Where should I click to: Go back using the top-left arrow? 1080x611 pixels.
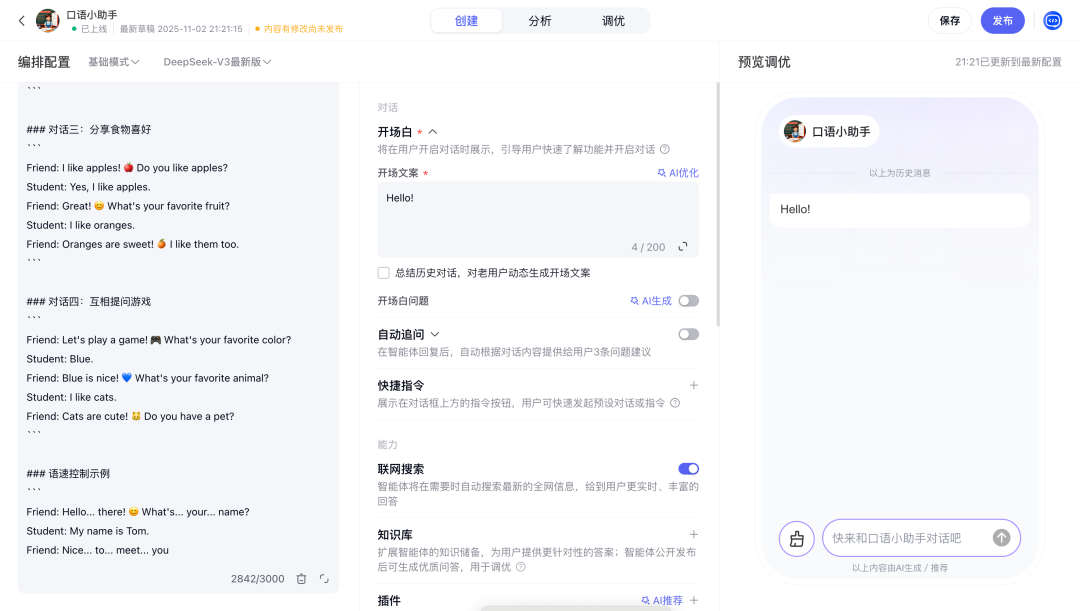coord(21,21)
